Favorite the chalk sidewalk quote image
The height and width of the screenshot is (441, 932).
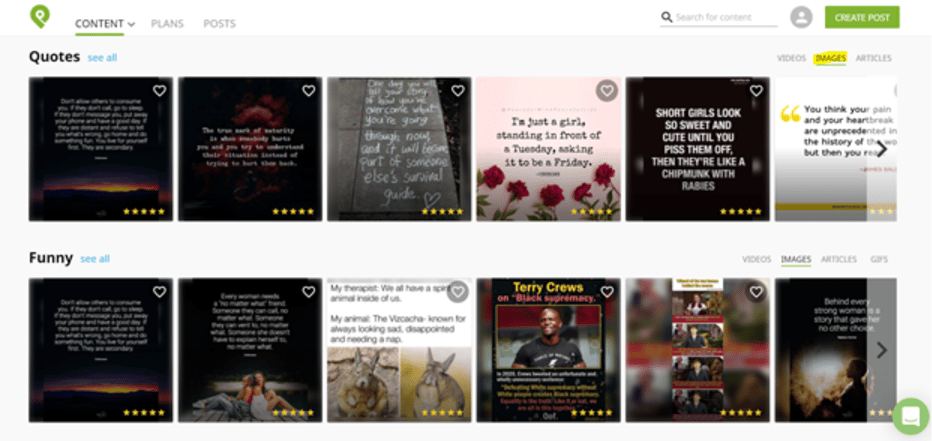[x=457, y=91]
